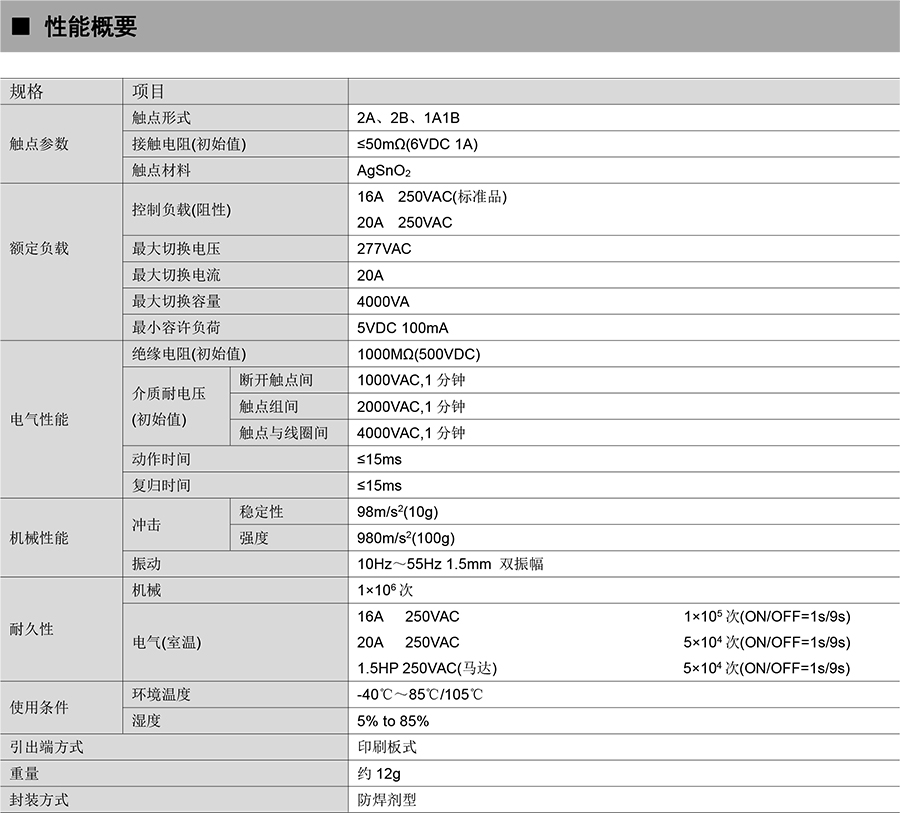
Task: Select the AgSnO₂ contact material value
Action: [x=384, y=171]
